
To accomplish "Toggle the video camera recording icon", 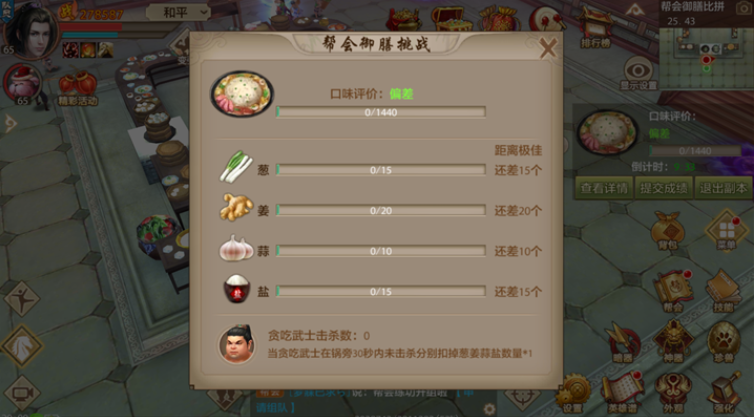I will (x=22, y=394).
